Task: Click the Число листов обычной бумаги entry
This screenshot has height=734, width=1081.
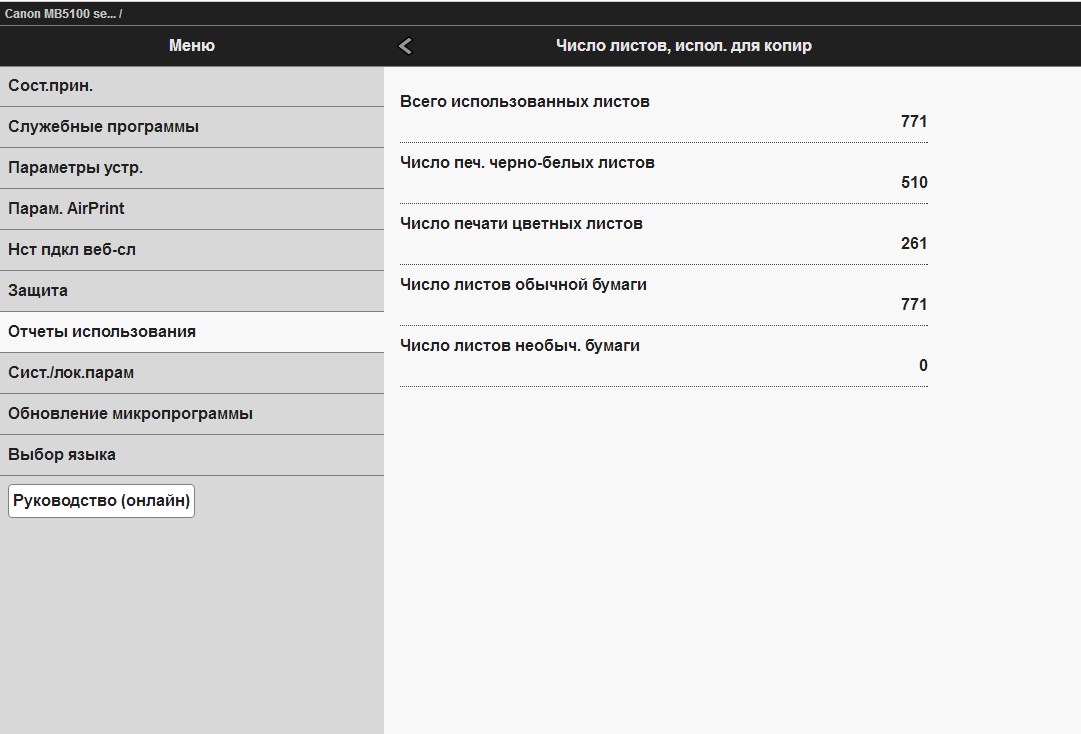Action: pos(663,295)
